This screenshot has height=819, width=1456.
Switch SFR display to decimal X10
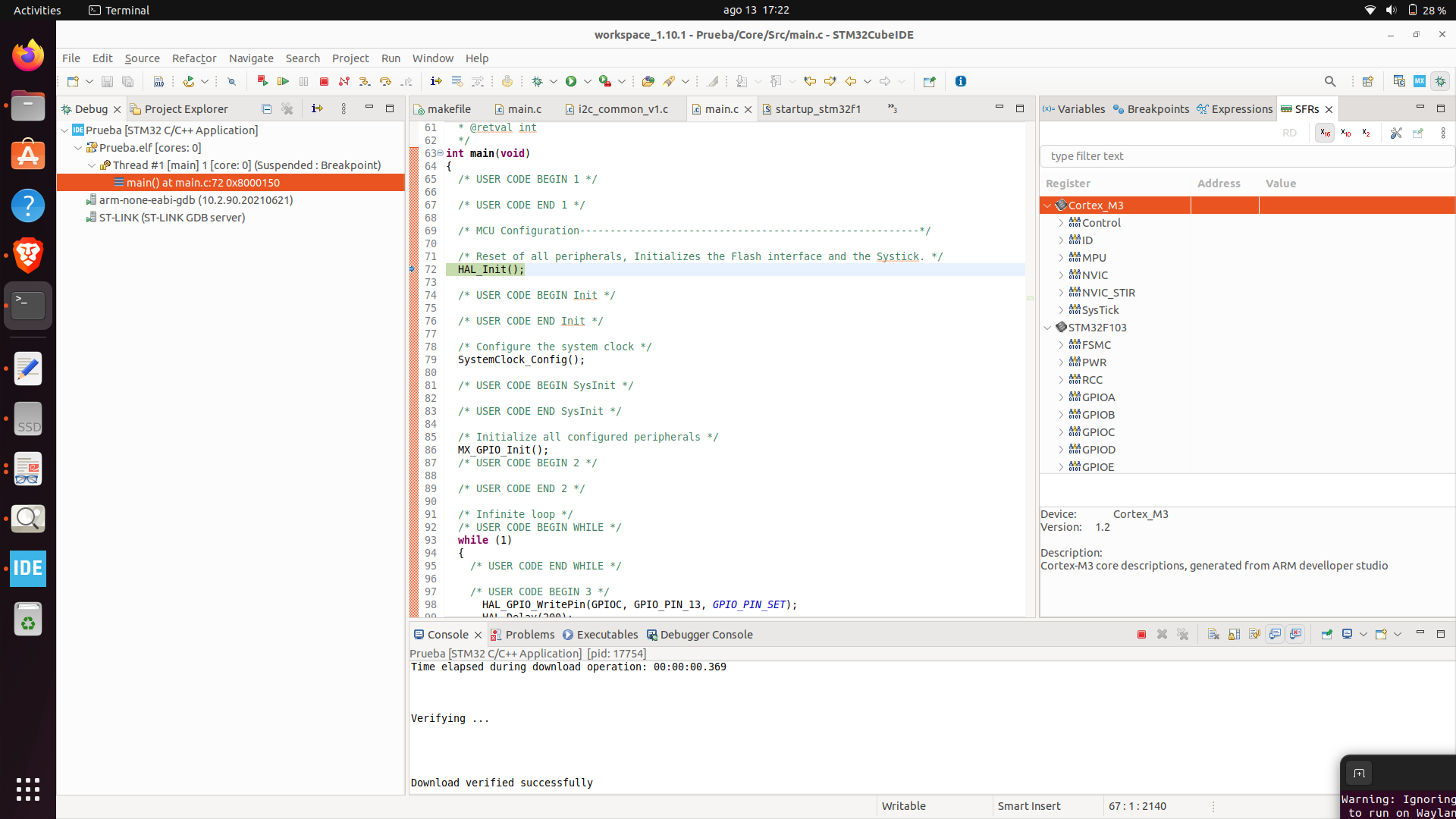[x=1345, y=133]
